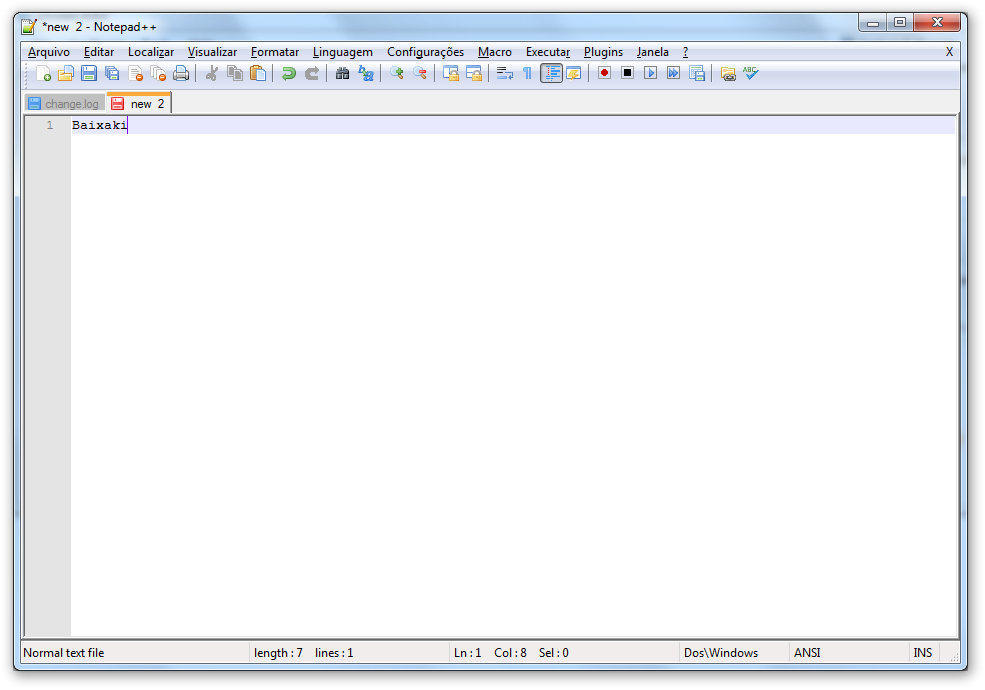Close document using the menu bar X
Image resolution: width=985 pixels, height=690 pixels.
(949, 52)
